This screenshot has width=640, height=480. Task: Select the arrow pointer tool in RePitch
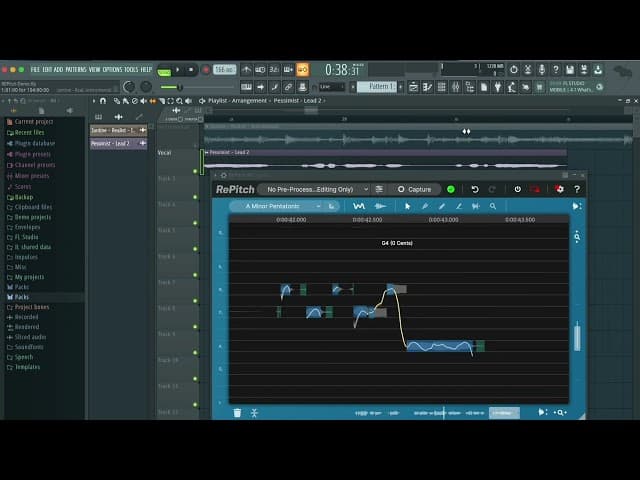point(407,207)
